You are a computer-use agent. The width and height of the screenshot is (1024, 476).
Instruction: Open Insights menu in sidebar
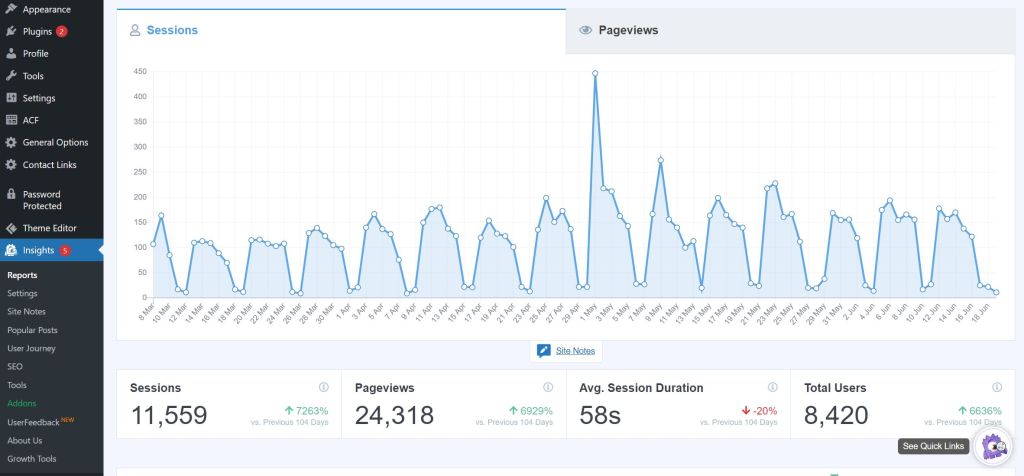click(x=38, y=250)
